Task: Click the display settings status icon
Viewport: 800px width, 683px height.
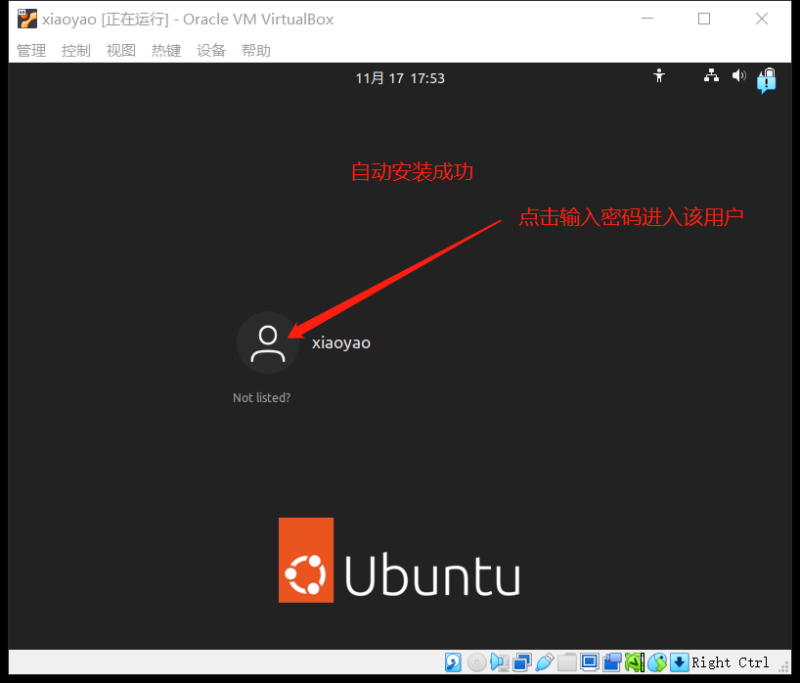Action: (x=589, y=662)
